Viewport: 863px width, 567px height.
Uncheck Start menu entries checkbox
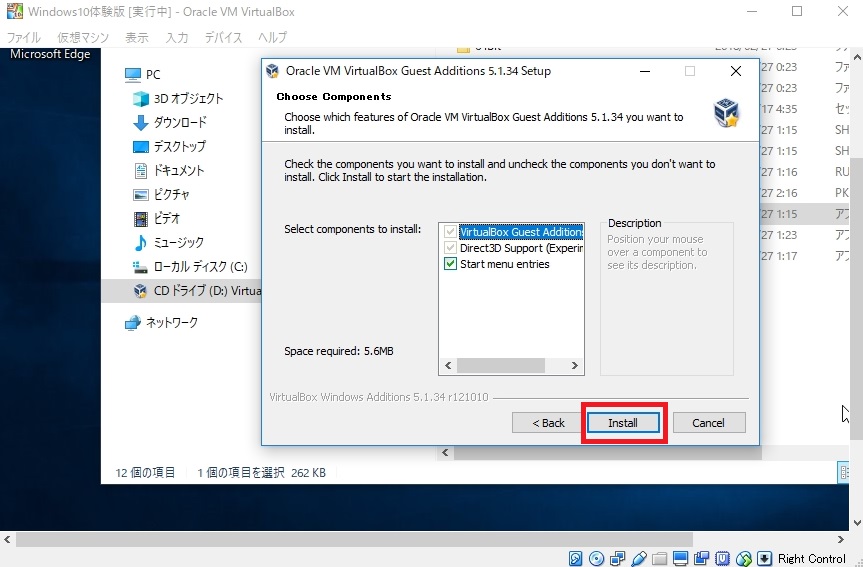[x=450, y=264]
